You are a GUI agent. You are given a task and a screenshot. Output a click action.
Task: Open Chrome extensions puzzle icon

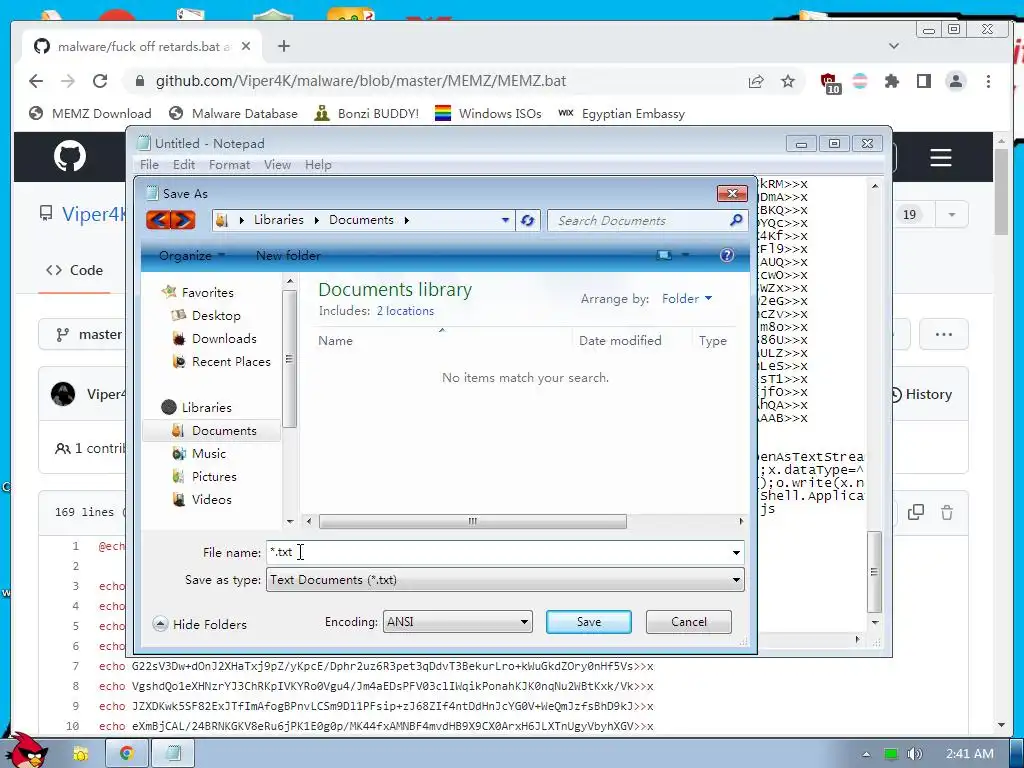coord(891,81)
